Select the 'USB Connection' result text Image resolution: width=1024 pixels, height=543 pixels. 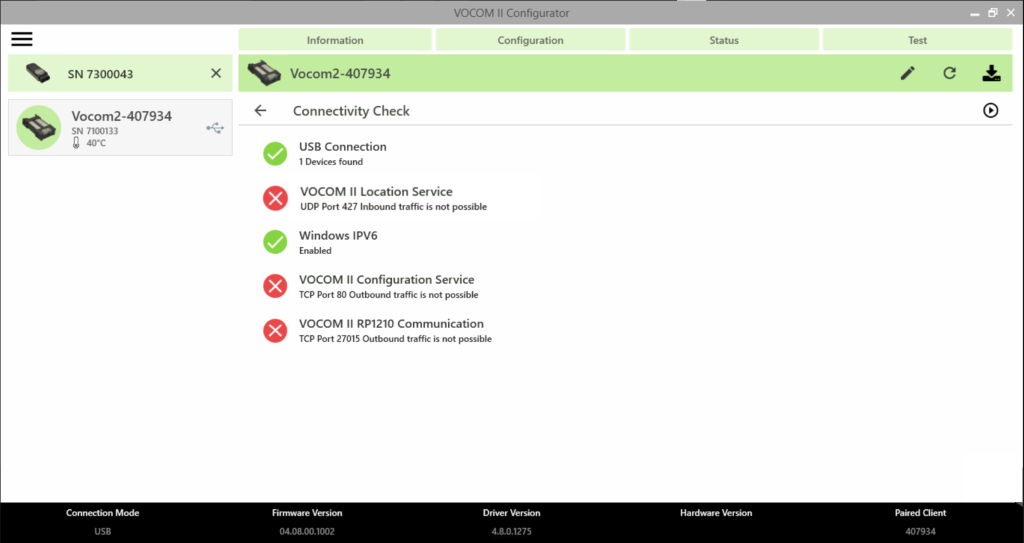tap(342, 146)
